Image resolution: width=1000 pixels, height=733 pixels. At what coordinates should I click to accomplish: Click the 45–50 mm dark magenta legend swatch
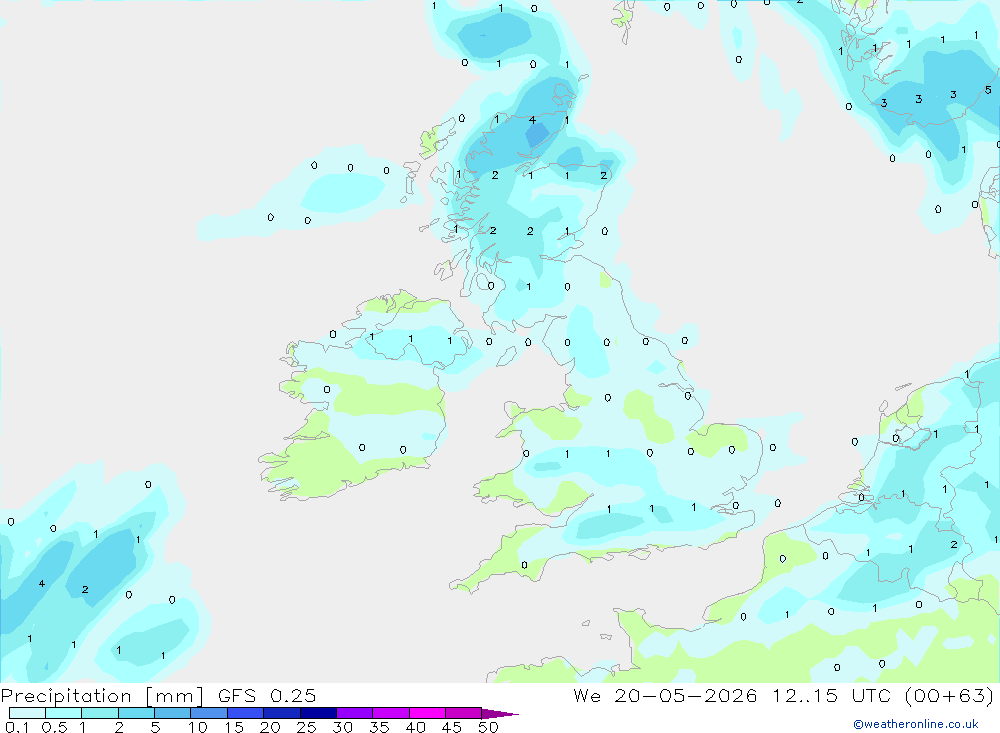click(463, 713)
